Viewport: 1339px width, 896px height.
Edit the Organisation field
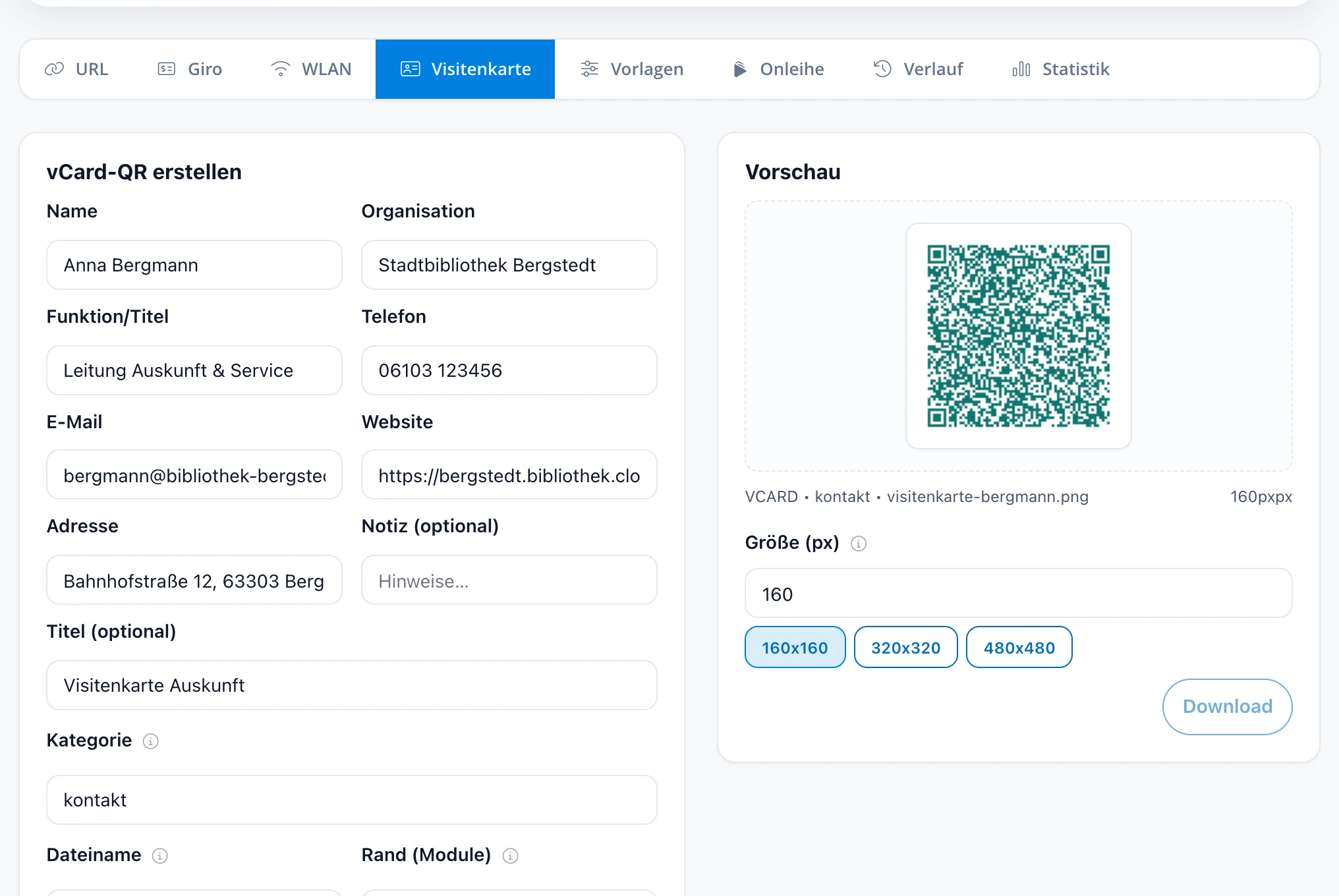point(509,265)
